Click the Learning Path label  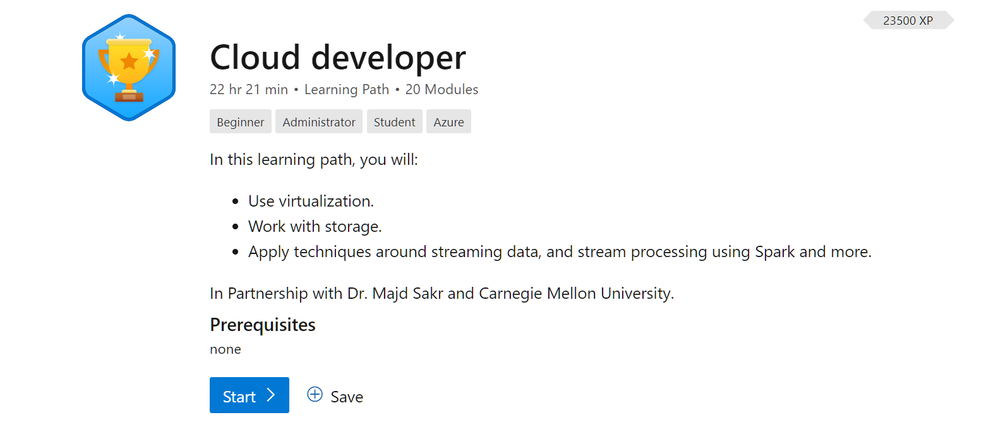pos(346,90)
